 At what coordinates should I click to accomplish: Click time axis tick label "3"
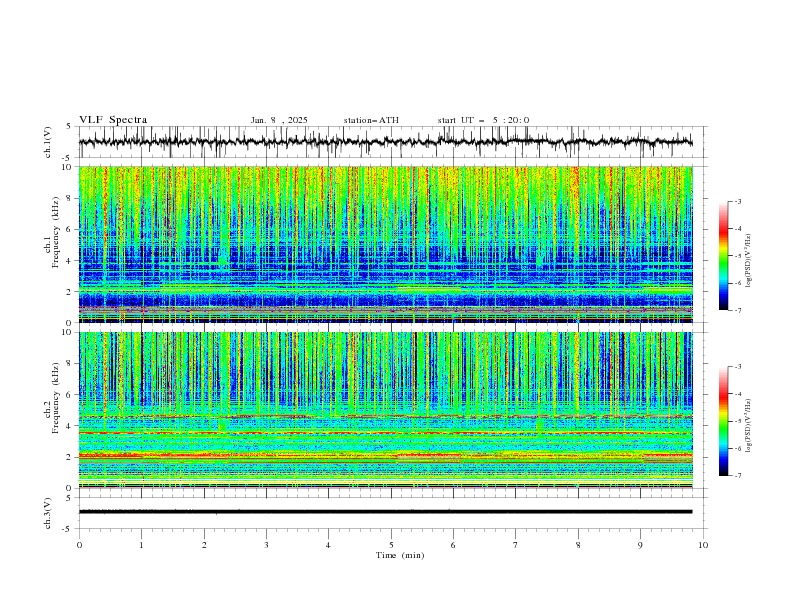[x=266, y=545]
